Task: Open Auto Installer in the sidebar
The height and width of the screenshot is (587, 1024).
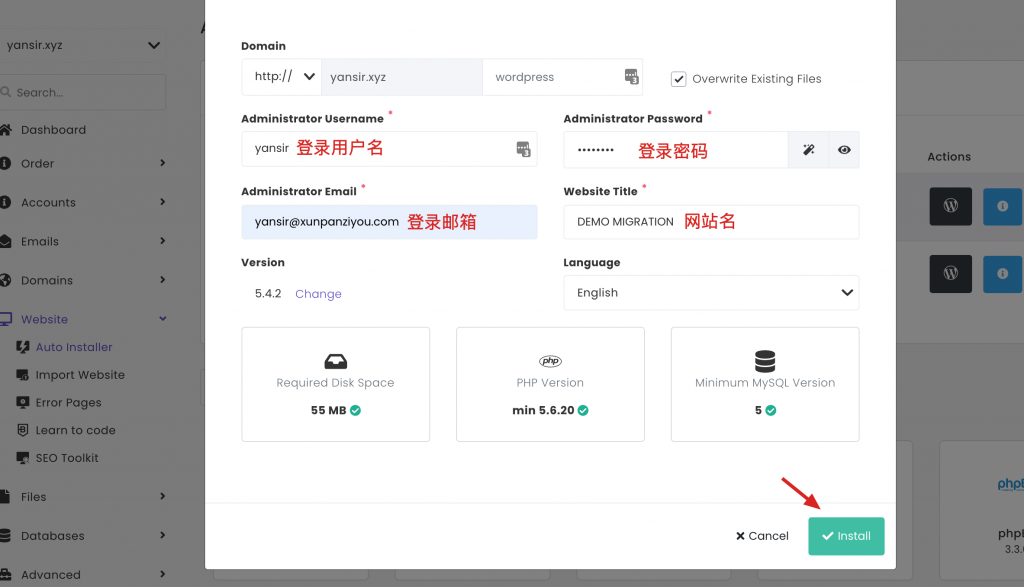Action: pyautogui.click(x=74, y=347)
